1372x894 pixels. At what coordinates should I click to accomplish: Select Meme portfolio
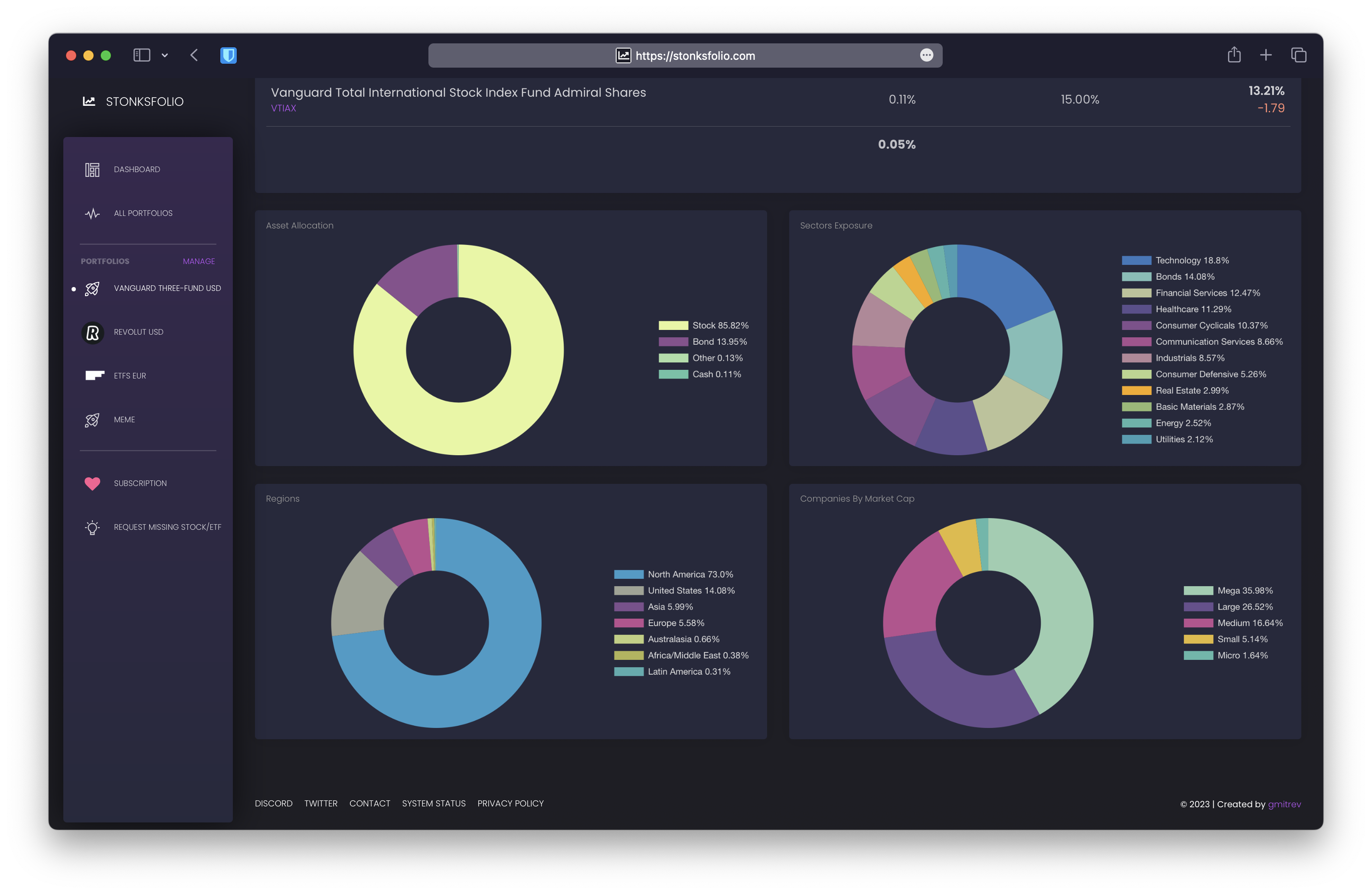point(124,420)
